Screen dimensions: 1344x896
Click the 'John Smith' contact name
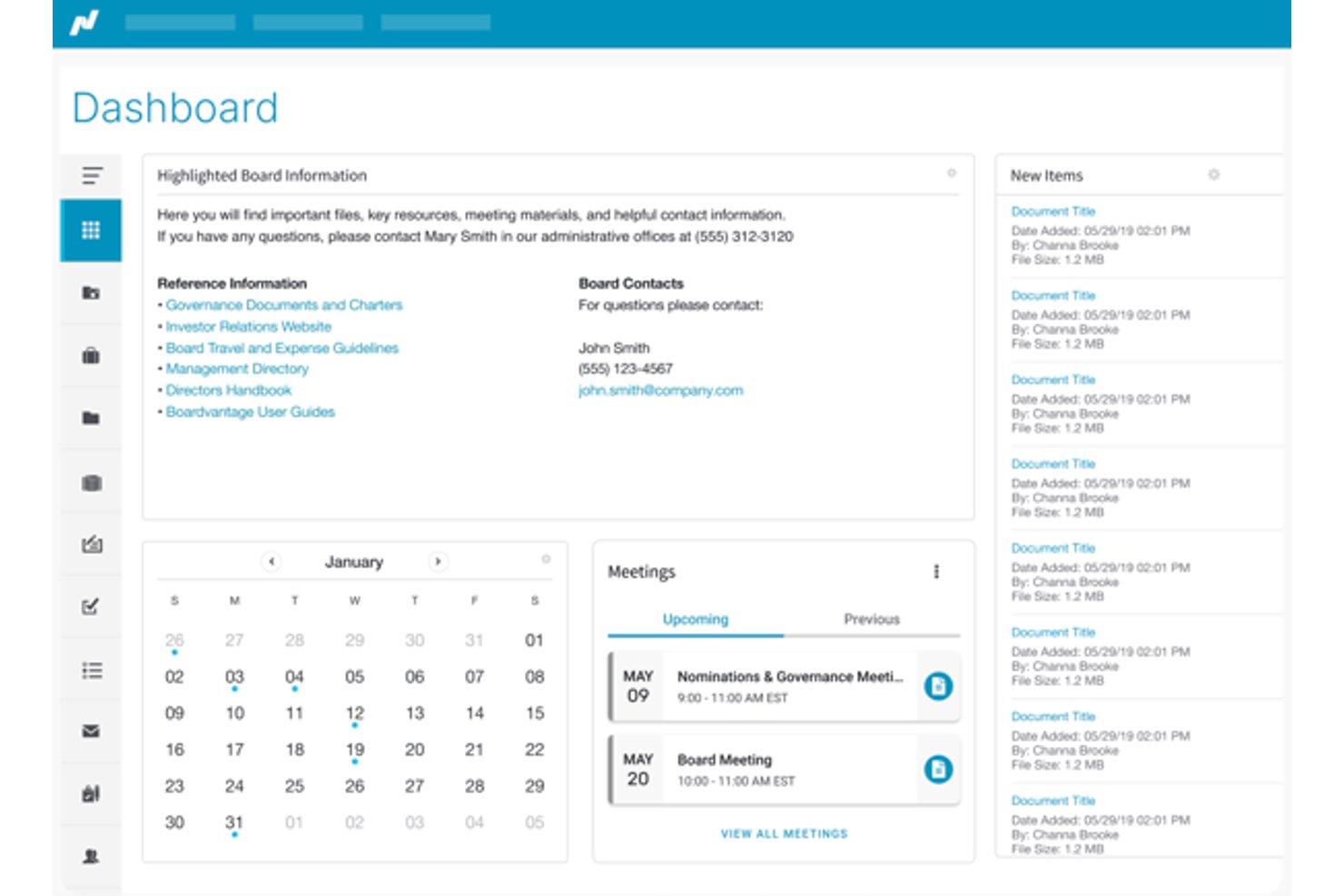[614, 348]
